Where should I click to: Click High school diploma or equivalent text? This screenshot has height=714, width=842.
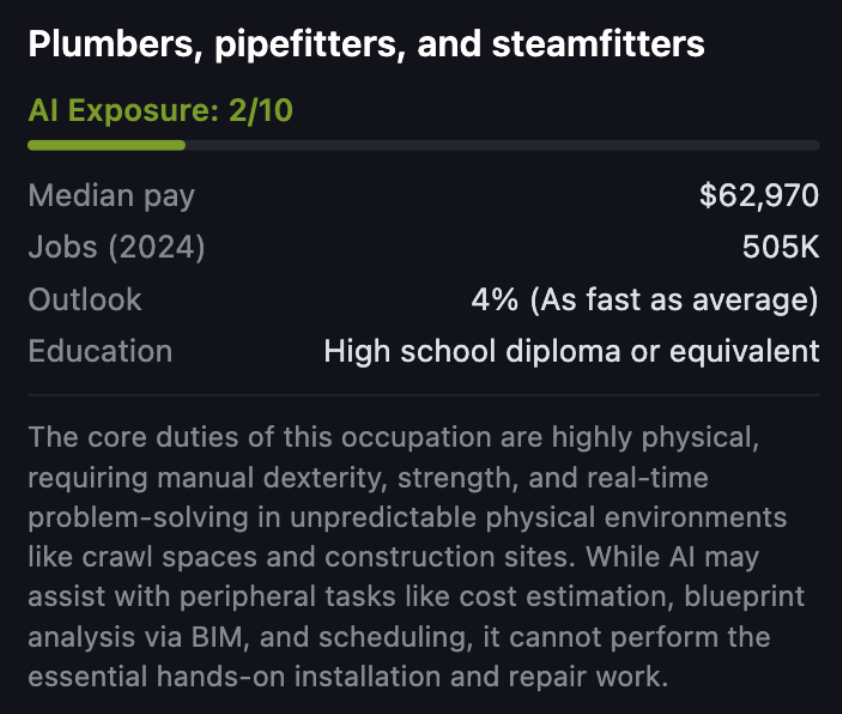(x=571, y=351)
